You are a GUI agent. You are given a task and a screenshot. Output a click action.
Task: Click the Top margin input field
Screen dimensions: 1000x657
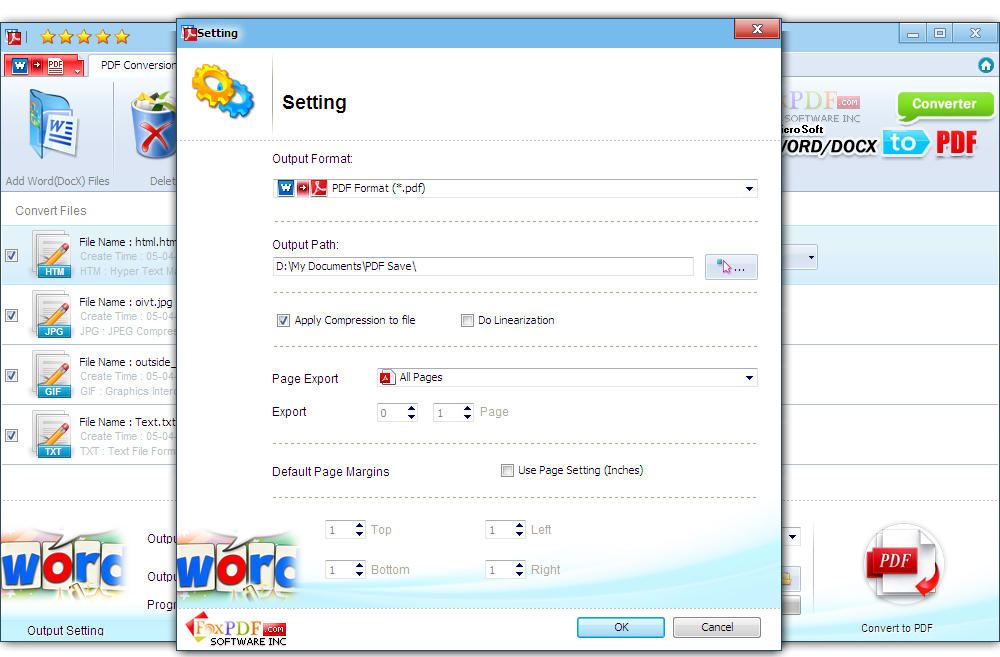point(340,530)
